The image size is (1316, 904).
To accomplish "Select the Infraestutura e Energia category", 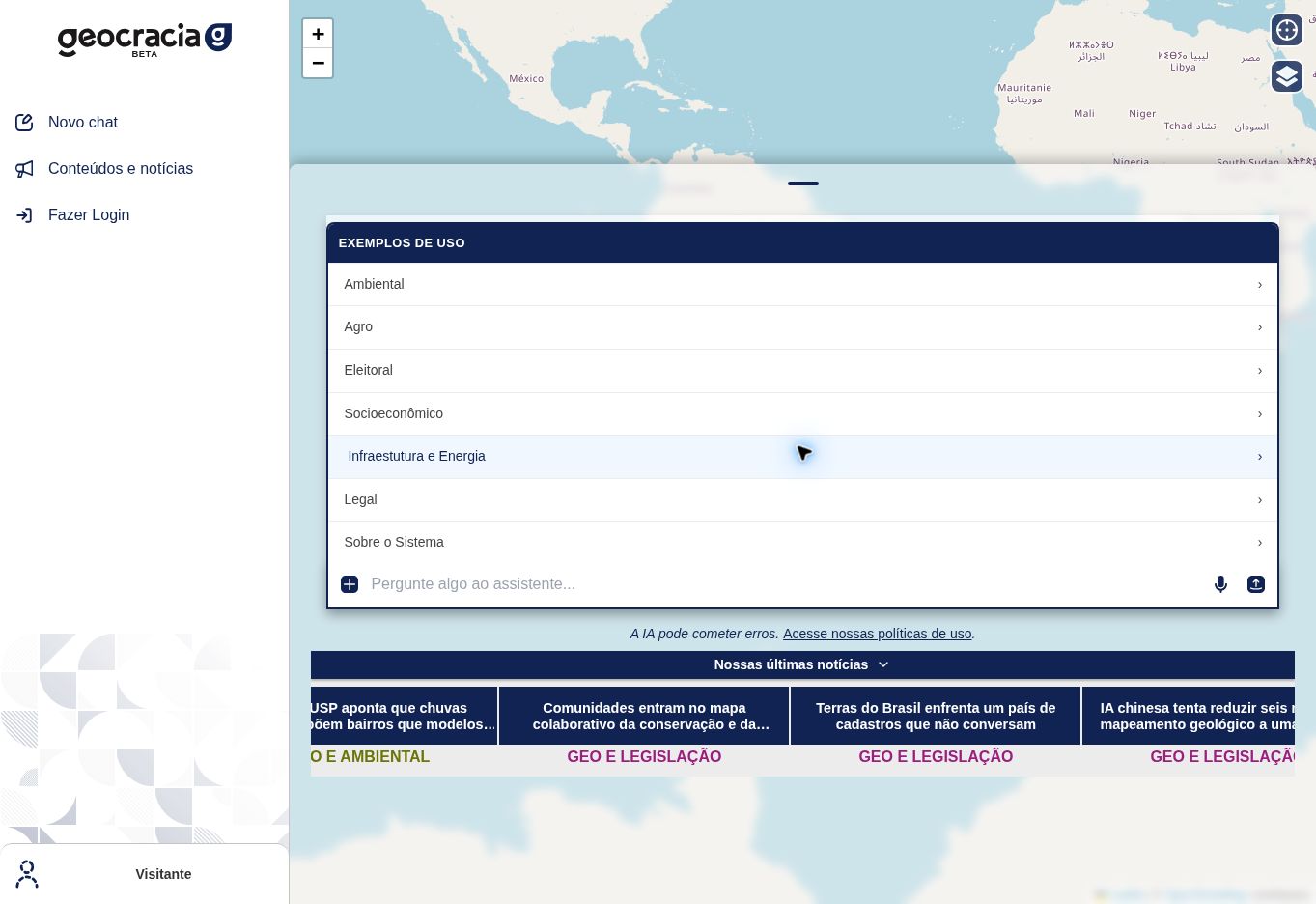I will coord(802,457).
